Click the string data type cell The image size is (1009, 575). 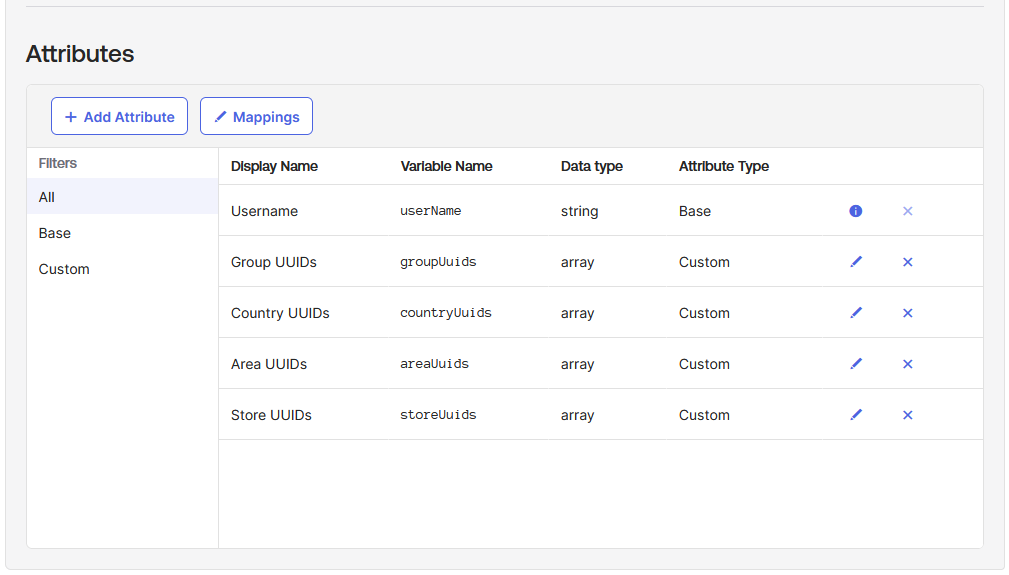(x=579, y=211)
